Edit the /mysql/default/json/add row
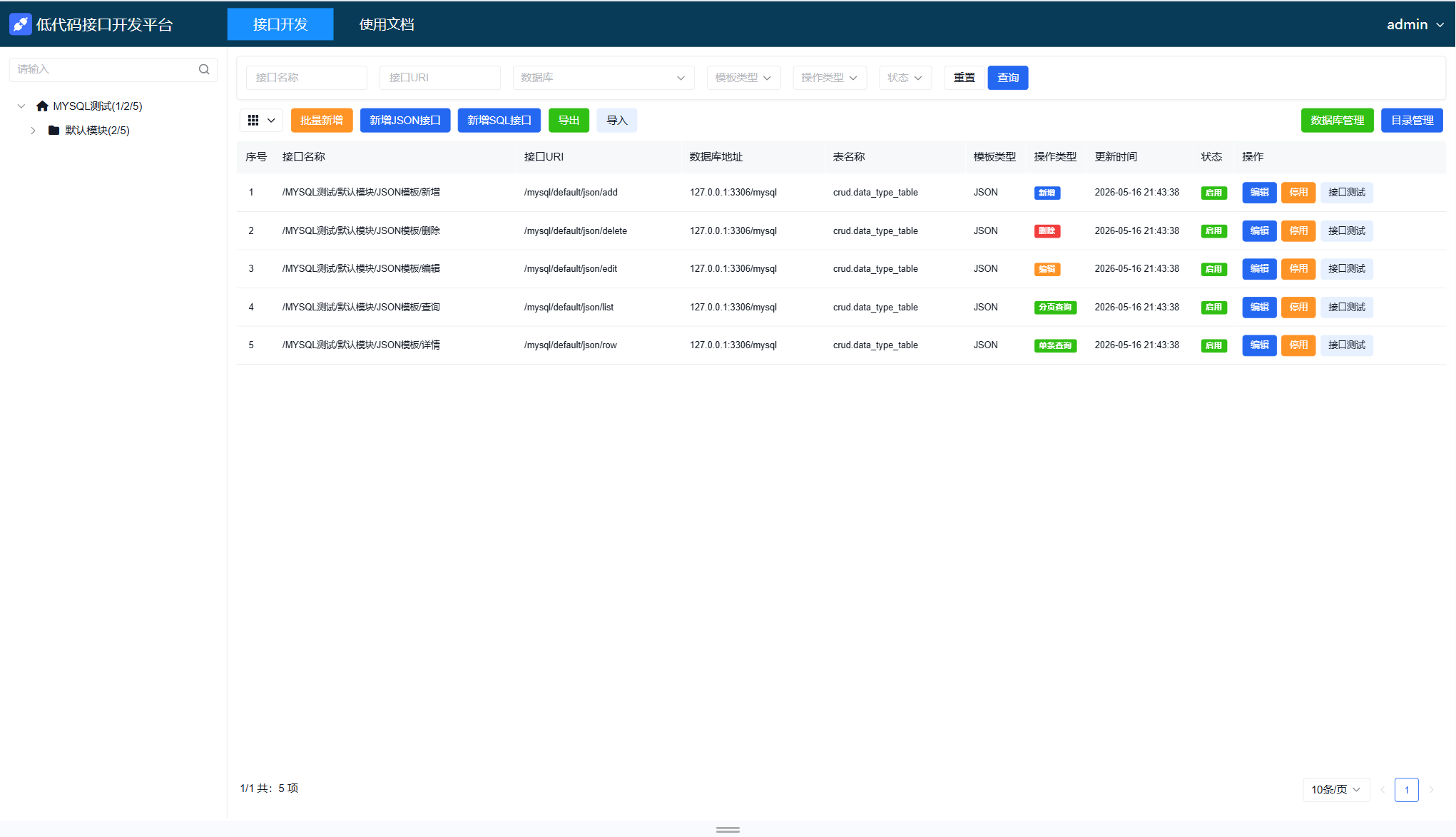1456x837 pixels. (x=1260, y=193)
